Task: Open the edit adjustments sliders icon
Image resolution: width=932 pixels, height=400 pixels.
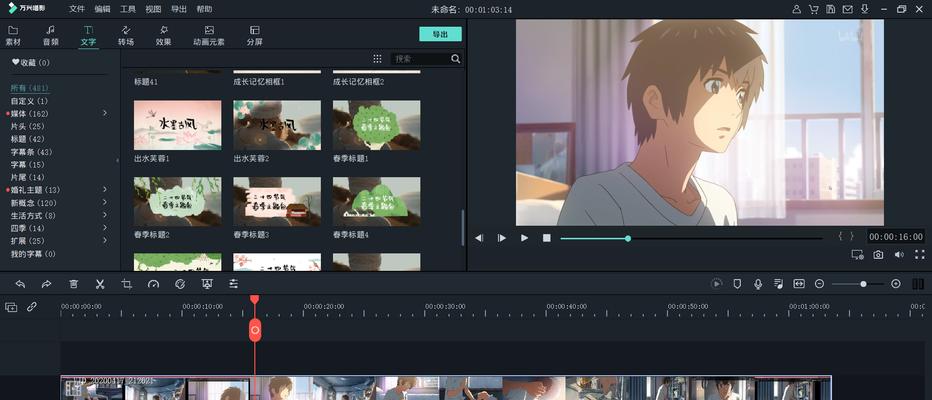Action: coord(234,284)
